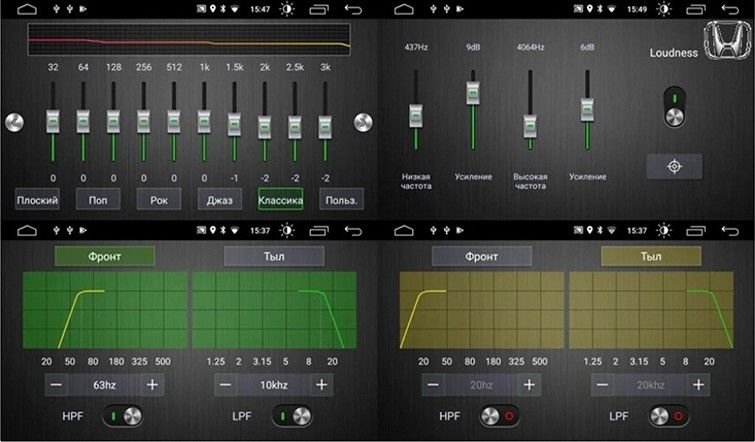Click the Honda logo
755x442 pixels.
[727, 41]
